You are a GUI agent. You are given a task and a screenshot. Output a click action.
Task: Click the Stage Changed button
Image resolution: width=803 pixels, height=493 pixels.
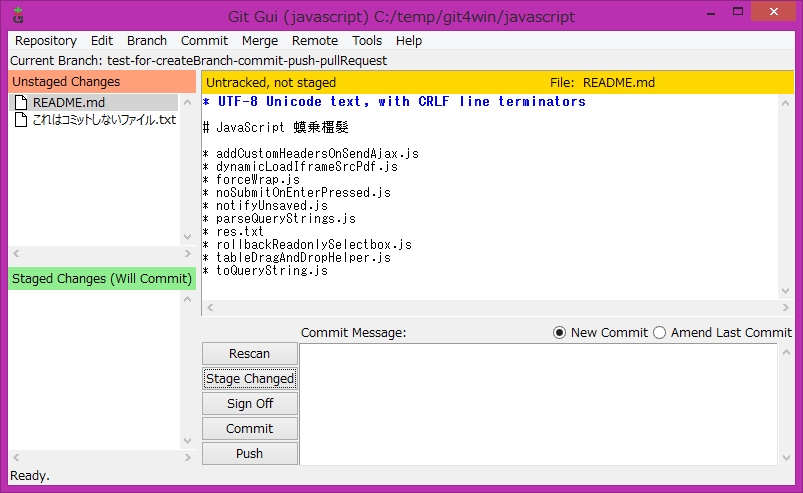pyautogui.click(x=250, y=379)
